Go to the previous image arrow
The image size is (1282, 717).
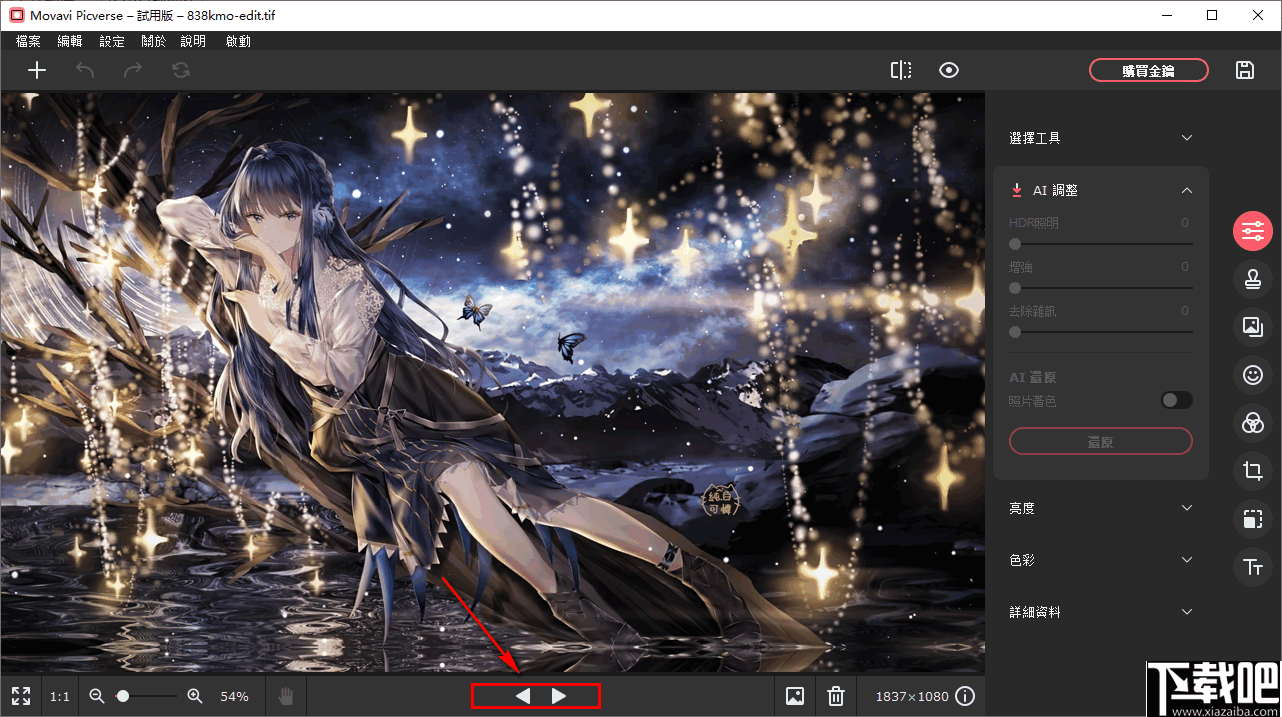[521, 696]
